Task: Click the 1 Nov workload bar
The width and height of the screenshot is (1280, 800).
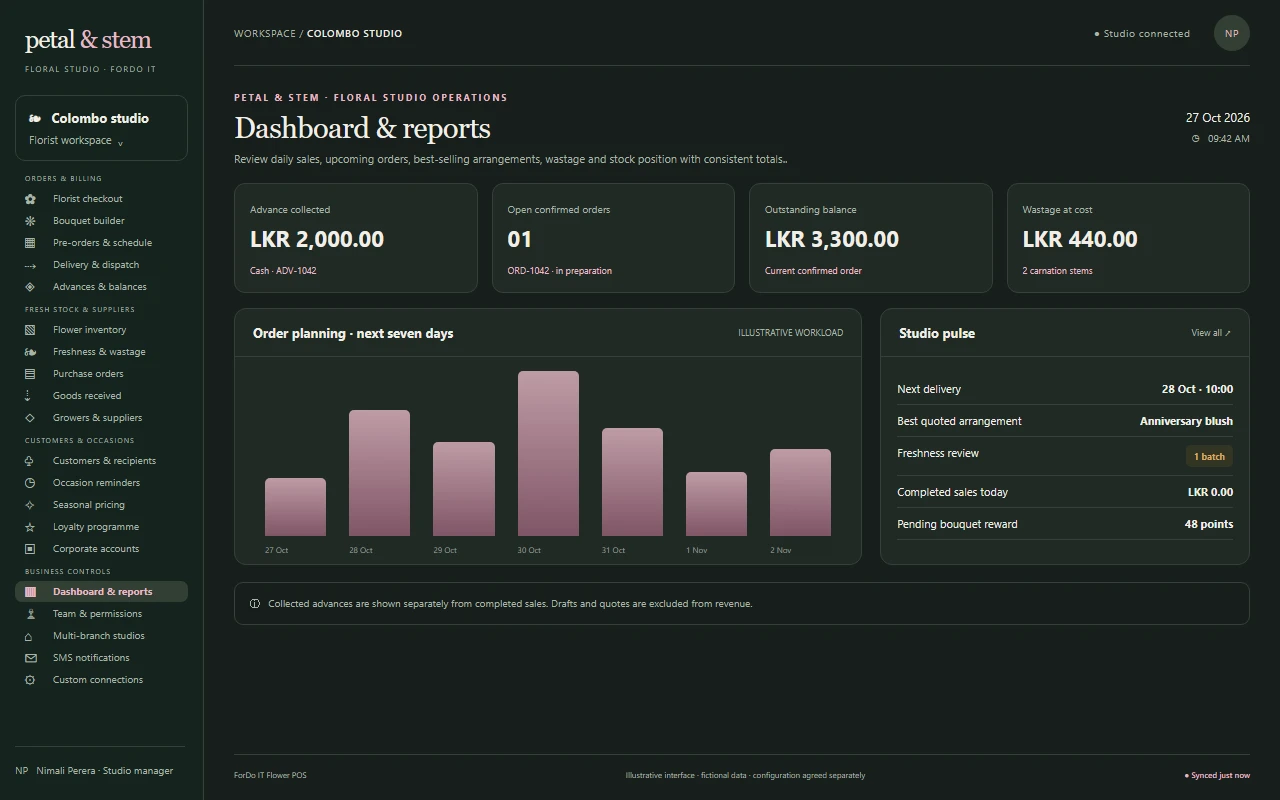Action: [x=716, y=504]
